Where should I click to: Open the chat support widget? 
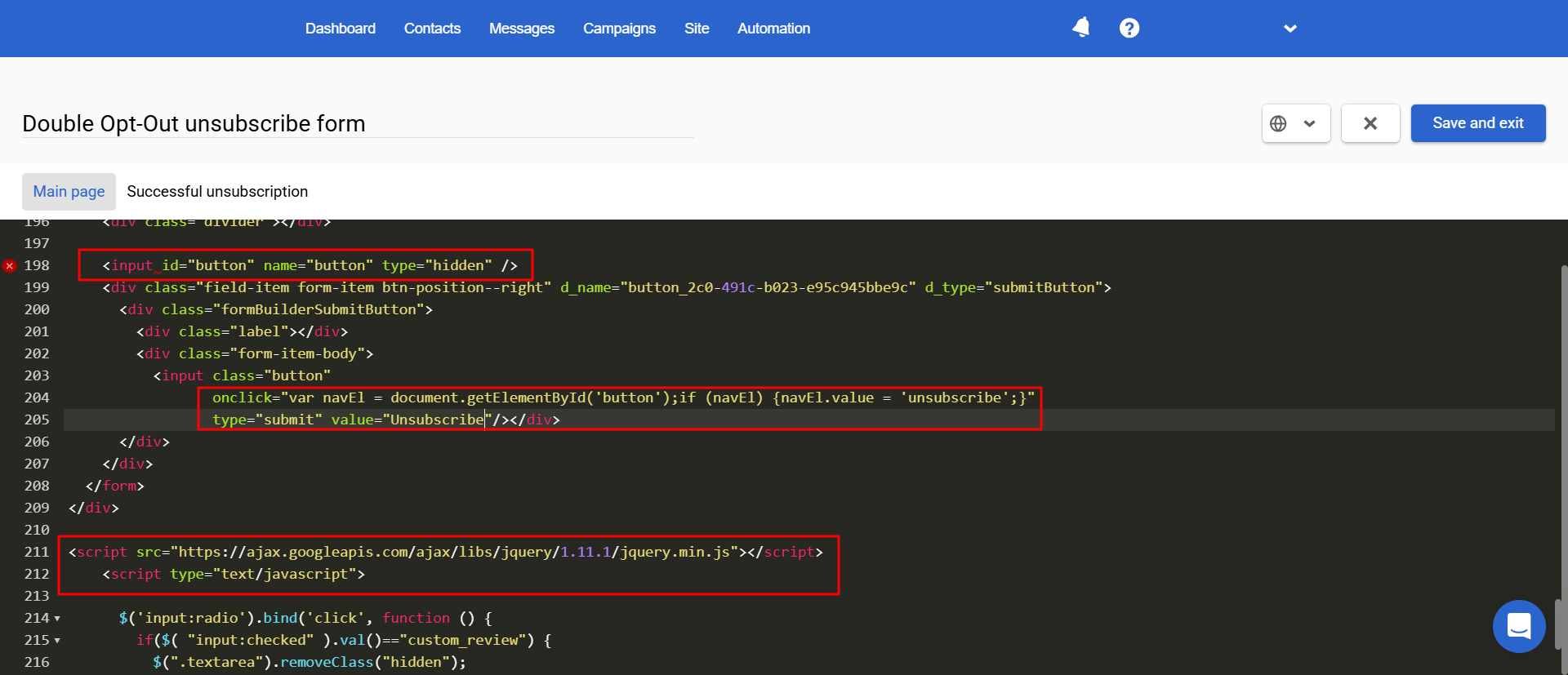pos(1519,626)
